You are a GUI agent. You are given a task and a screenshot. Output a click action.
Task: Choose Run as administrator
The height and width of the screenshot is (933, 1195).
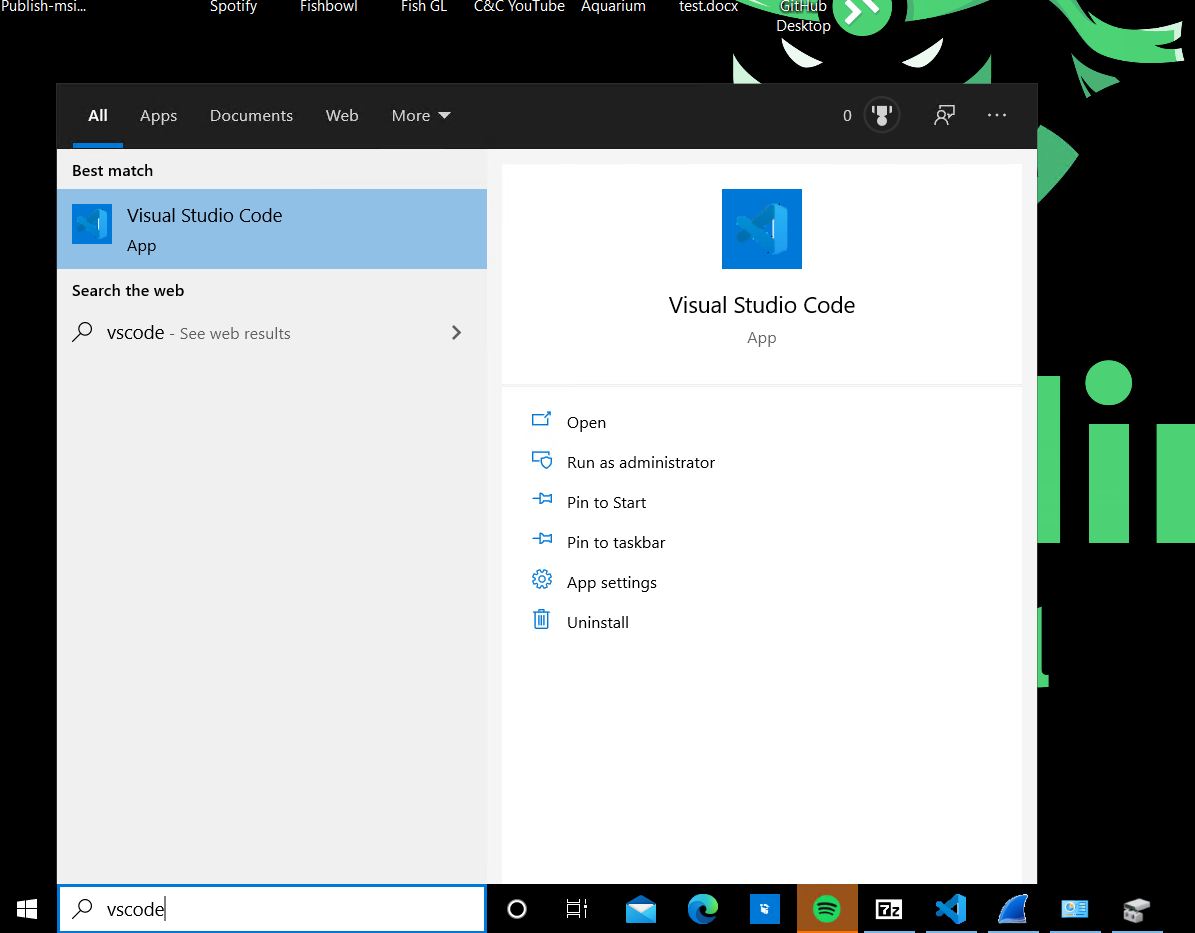(640, 462)
